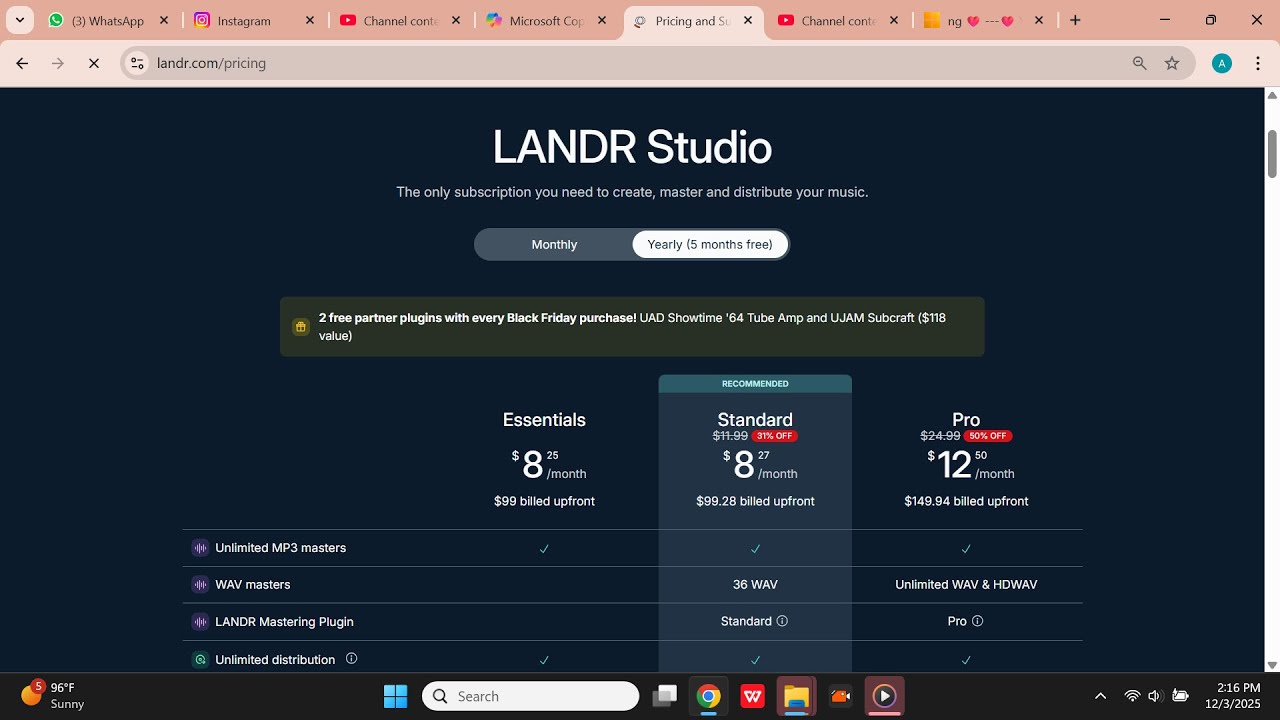Click the LANDR Mastering Plugin row label
The image size is (1280, 720).
point(285,621)
